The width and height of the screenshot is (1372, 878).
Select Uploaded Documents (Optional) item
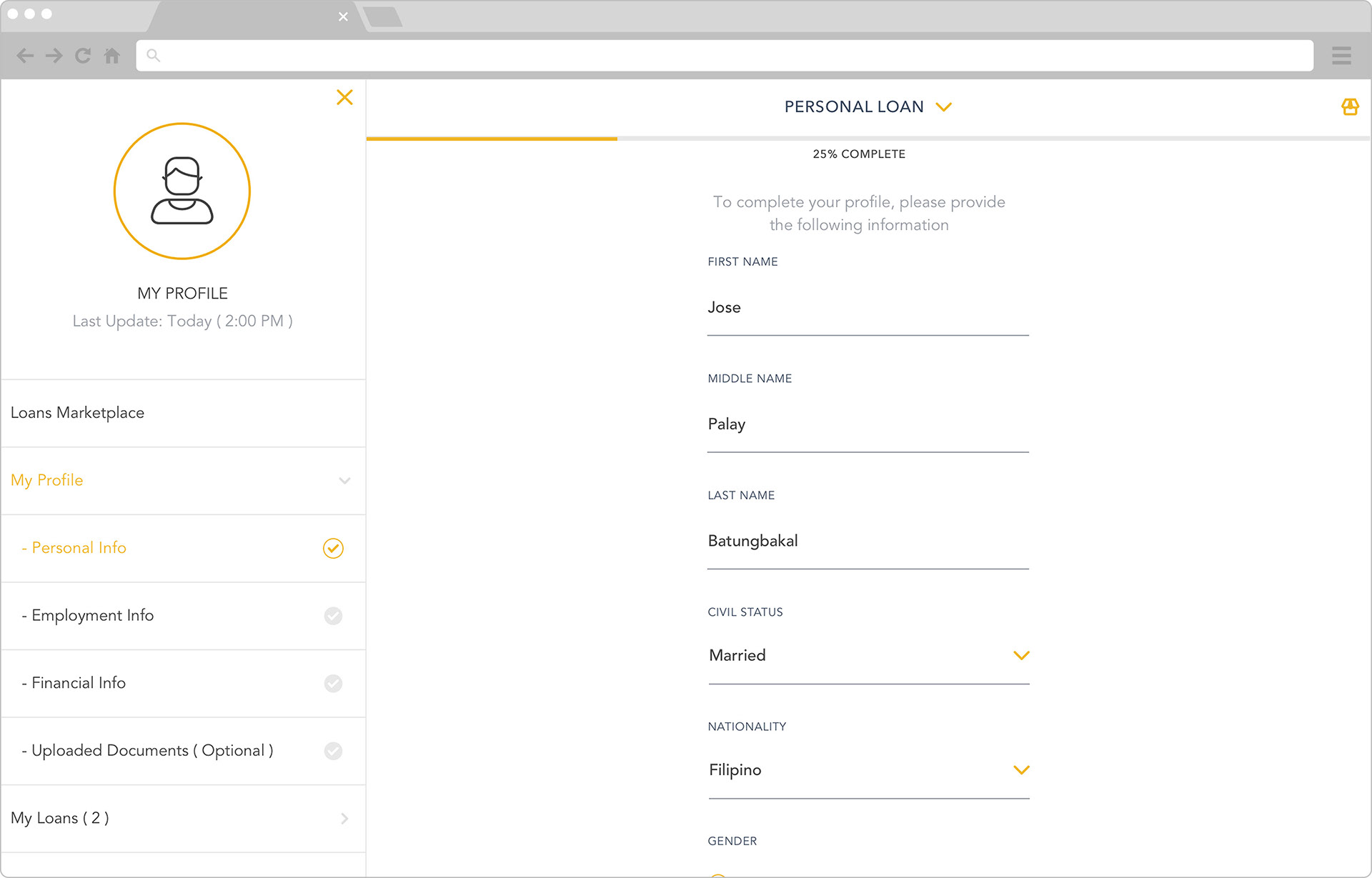point(183,751)
